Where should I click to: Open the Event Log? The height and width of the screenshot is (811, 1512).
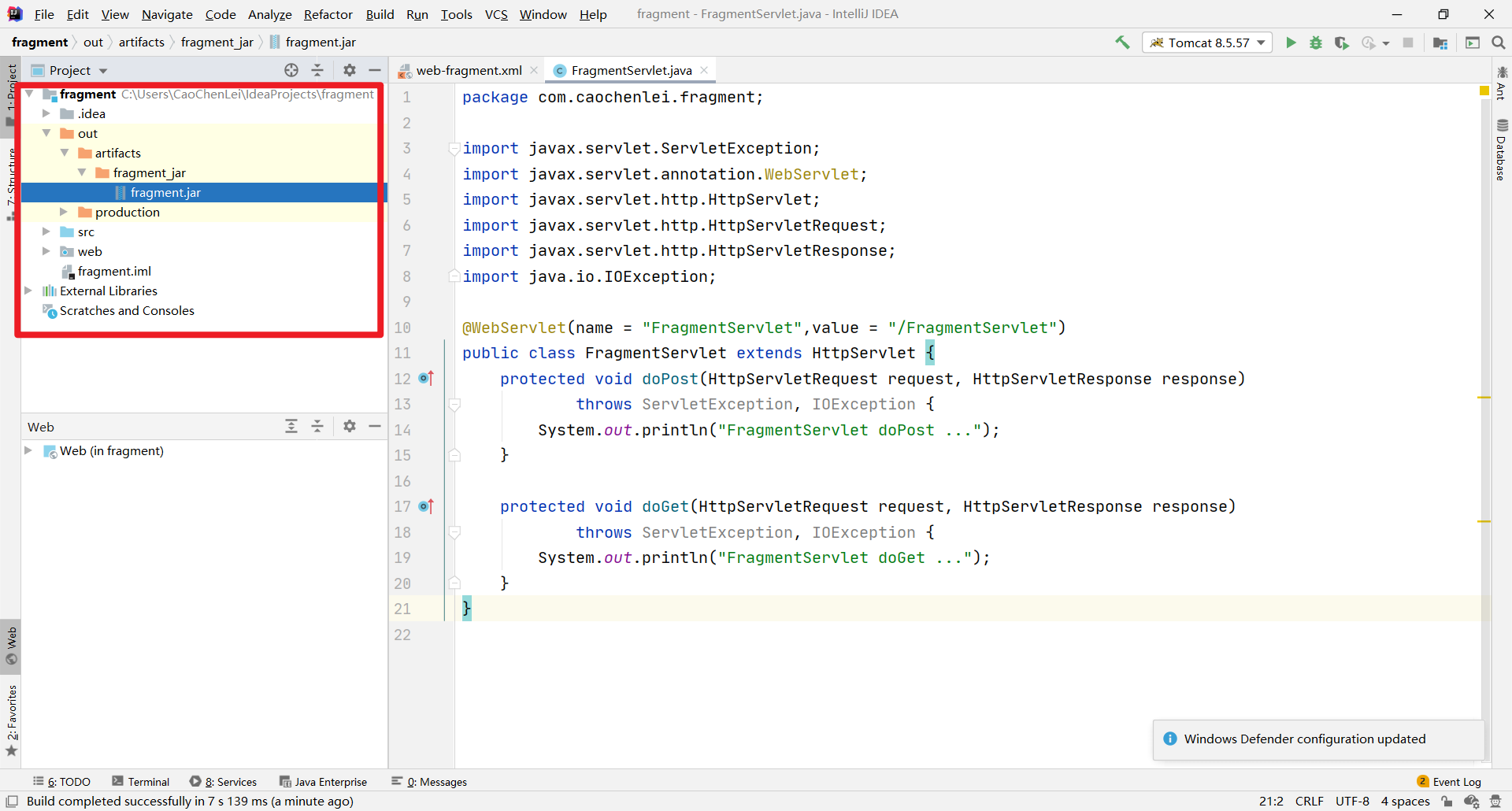pos(1449,782)
